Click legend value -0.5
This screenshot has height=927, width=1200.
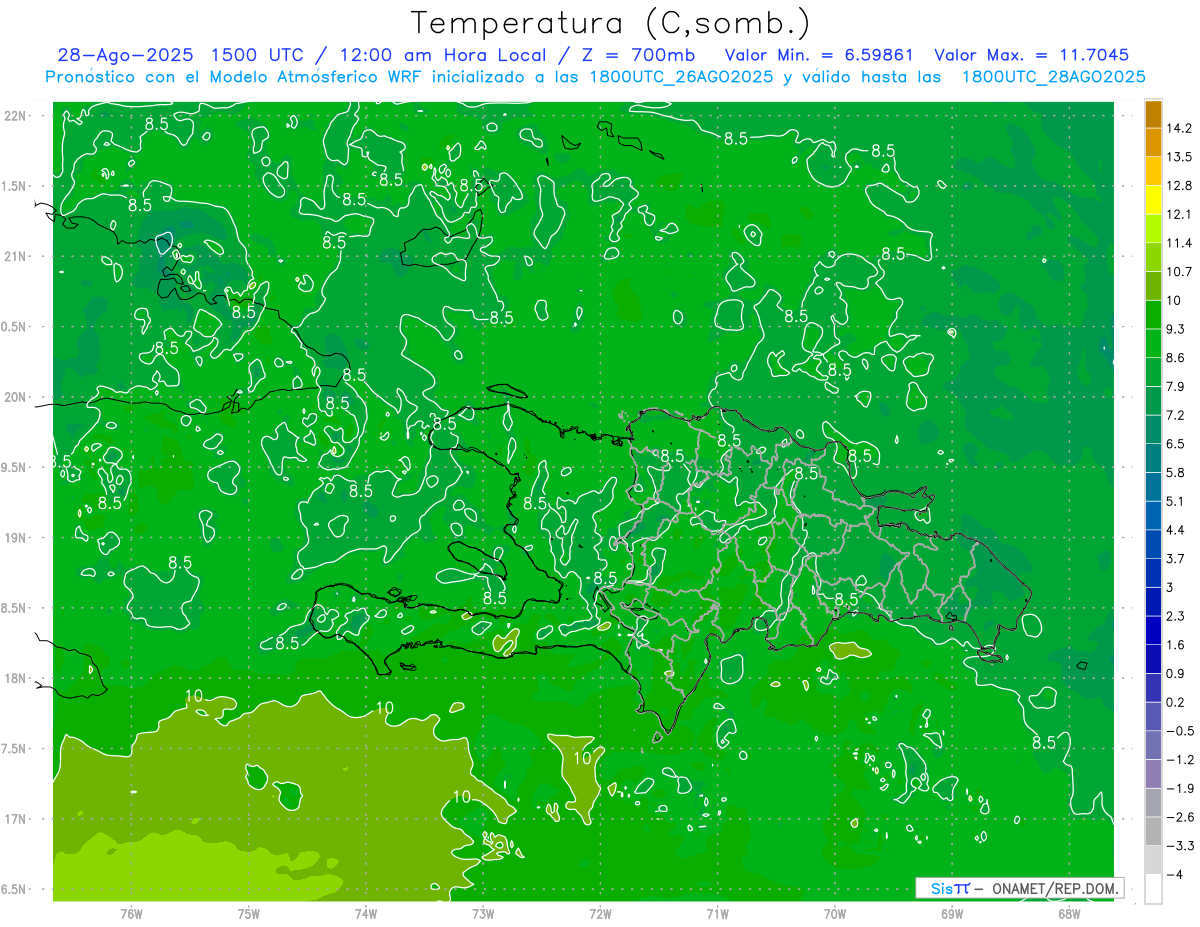1179,731
